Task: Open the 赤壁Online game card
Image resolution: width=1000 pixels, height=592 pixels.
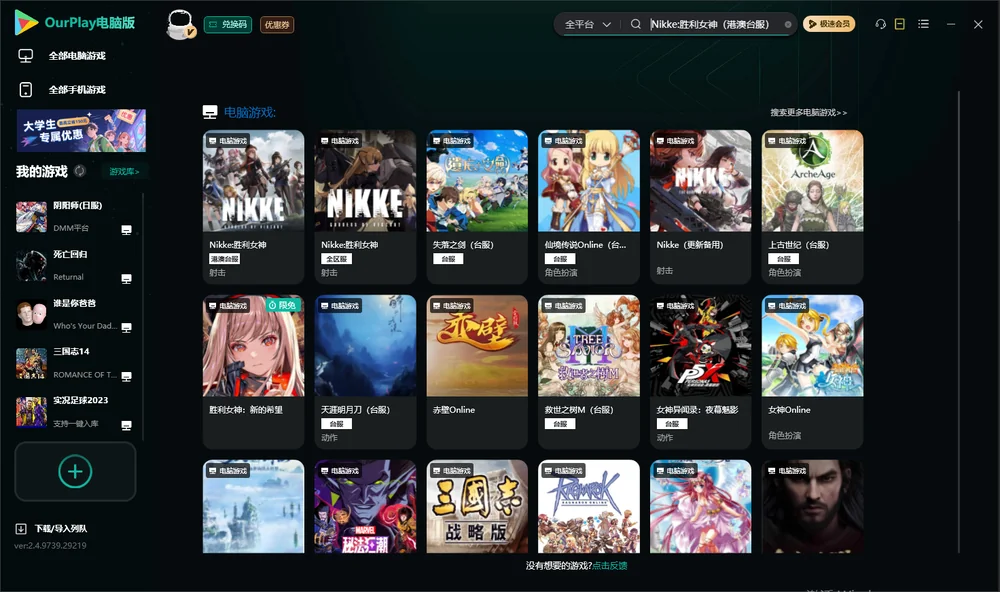Action: [x=477, y=372]
